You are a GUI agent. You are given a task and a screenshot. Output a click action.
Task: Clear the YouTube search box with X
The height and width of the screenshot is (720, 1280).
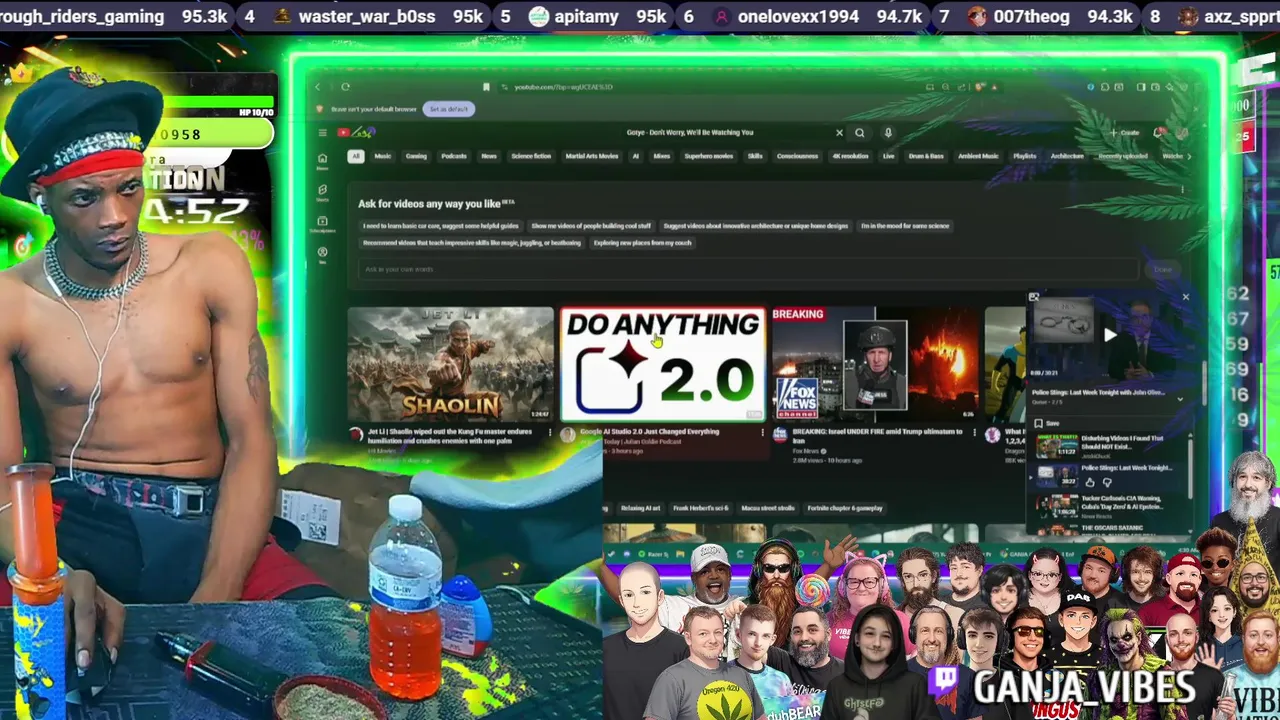coord(839,133)
